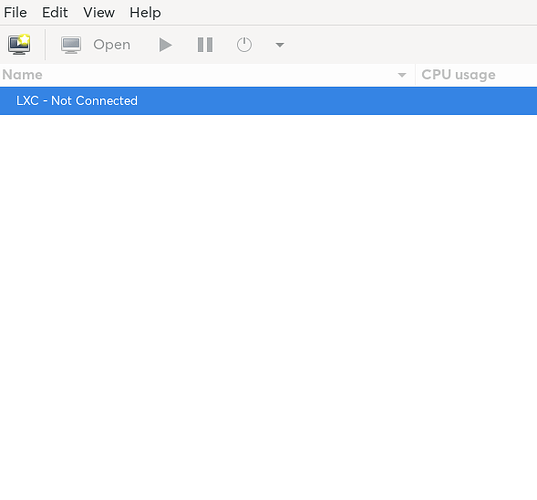Image resolution: width=537 pixels, height=500 pixels.
Task: Click the LXC row's CPU usage cell
Action: pyautogui.click(x=476, y=101)
